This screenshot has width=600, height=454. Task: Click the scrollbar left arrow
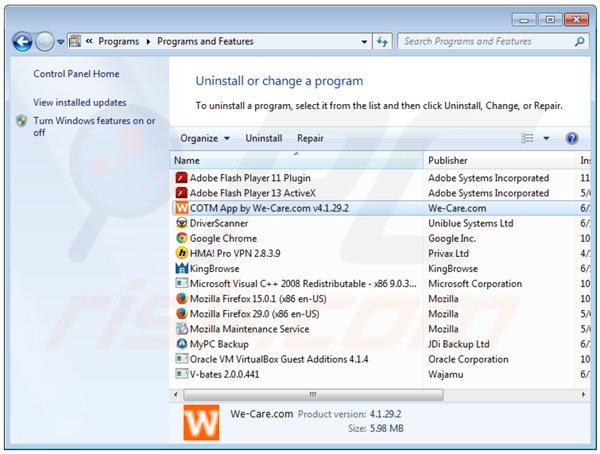coord(176,394)
